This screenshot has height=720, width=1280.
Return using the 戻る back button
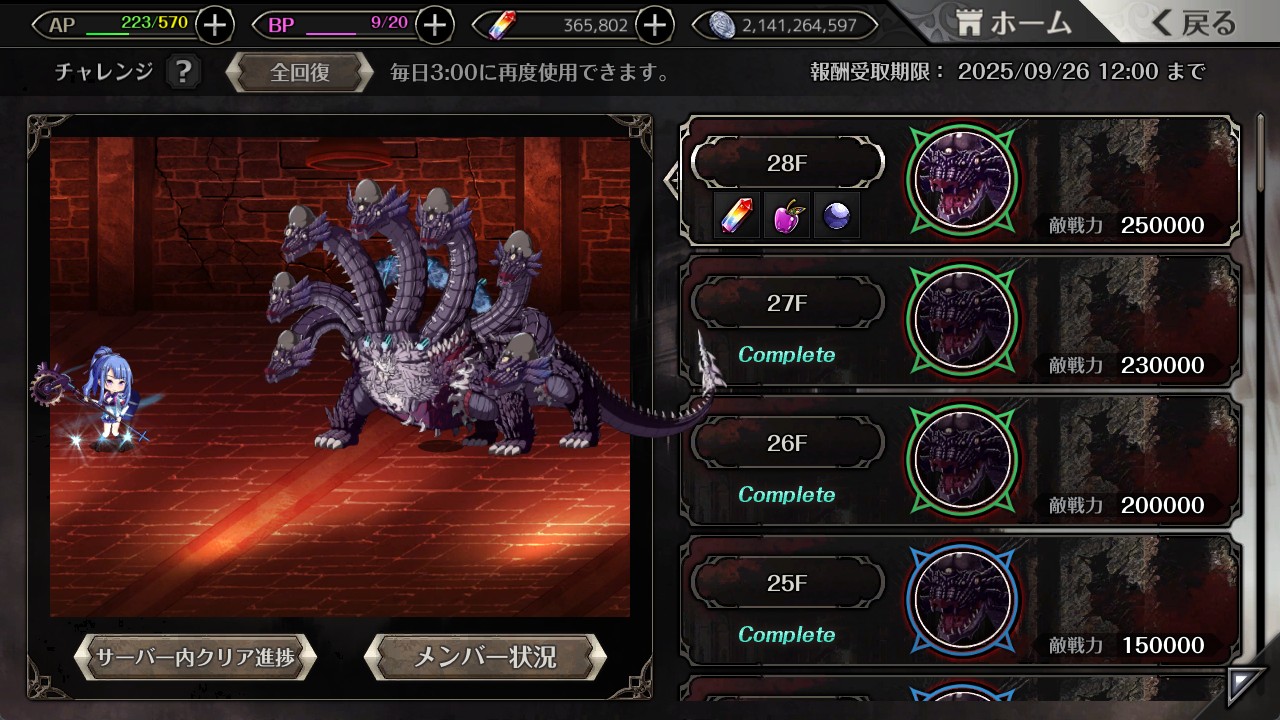[x=1194, y=23]
